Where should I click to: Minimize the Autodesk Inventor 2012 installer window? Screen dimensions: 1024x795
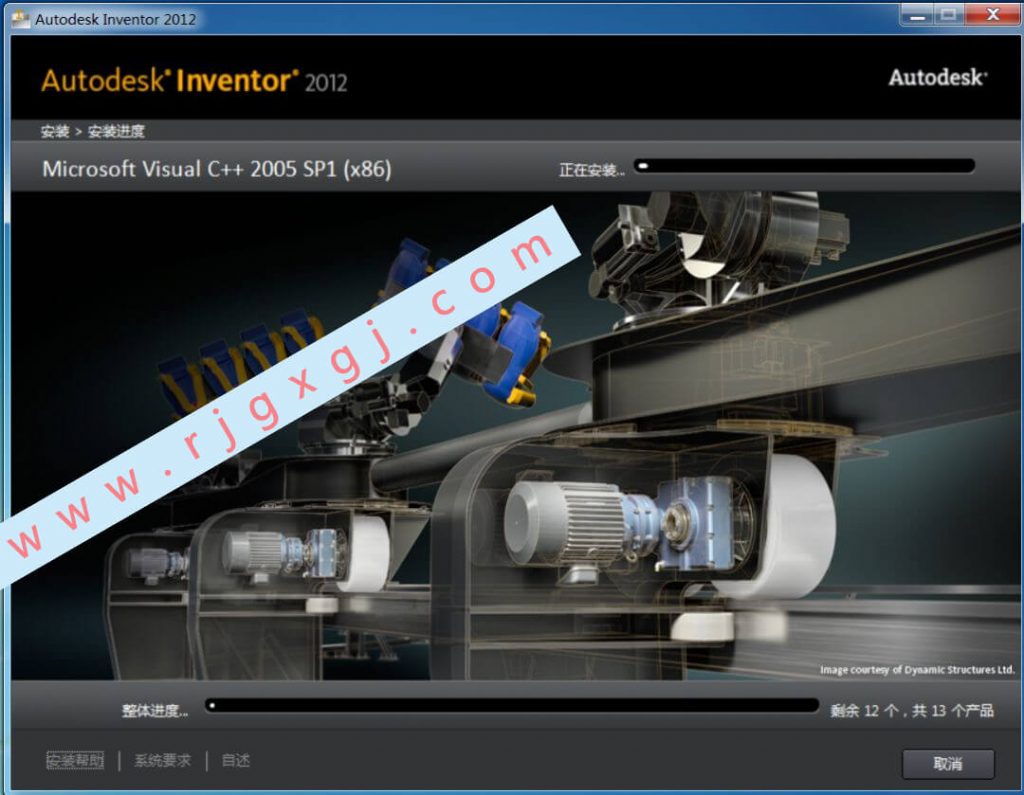point(917,15)
